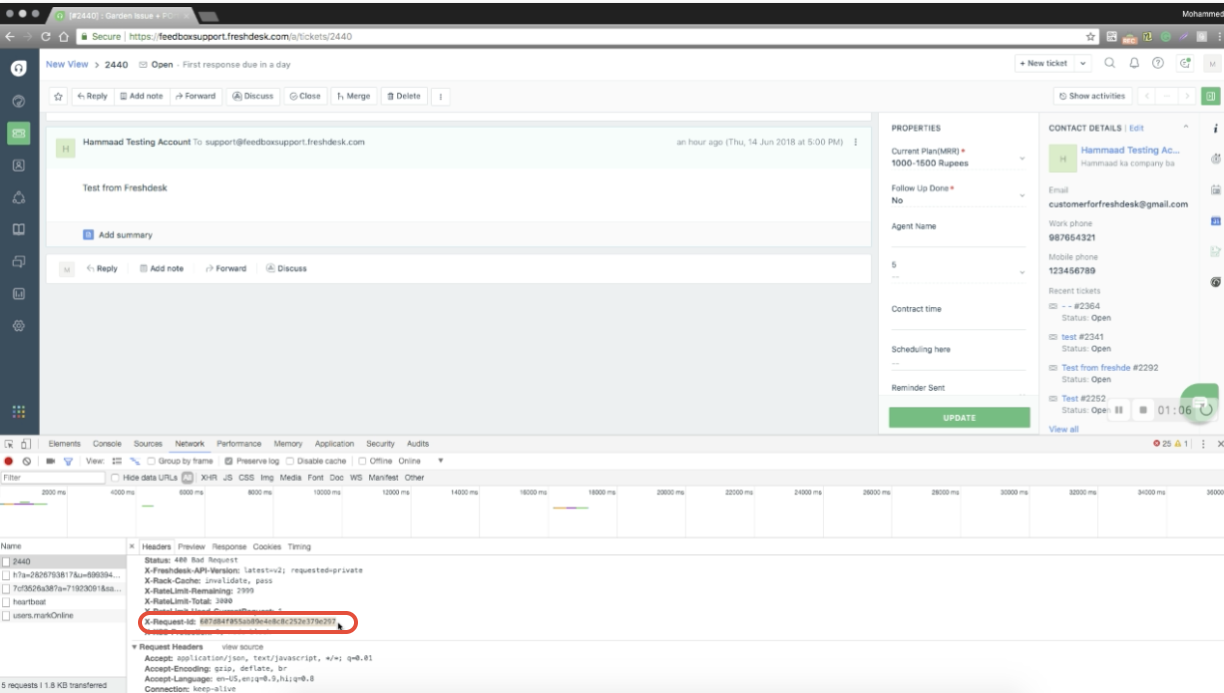Open the Forums icon in sidebar
The image size is (1224, 693).
click(x=18, y=262)
